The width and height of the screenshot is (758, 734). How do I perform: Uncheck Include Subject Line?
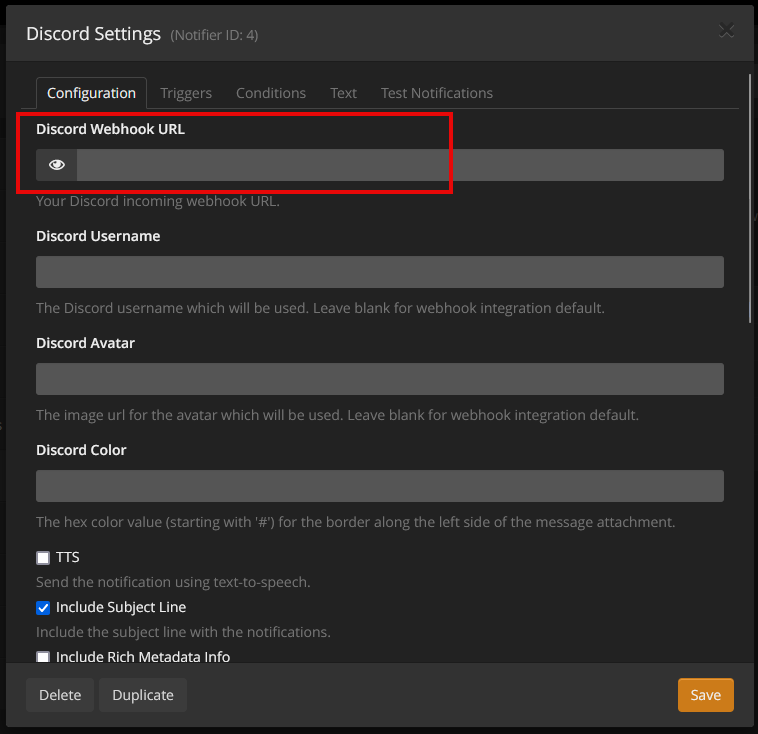(x=43, y=608)
